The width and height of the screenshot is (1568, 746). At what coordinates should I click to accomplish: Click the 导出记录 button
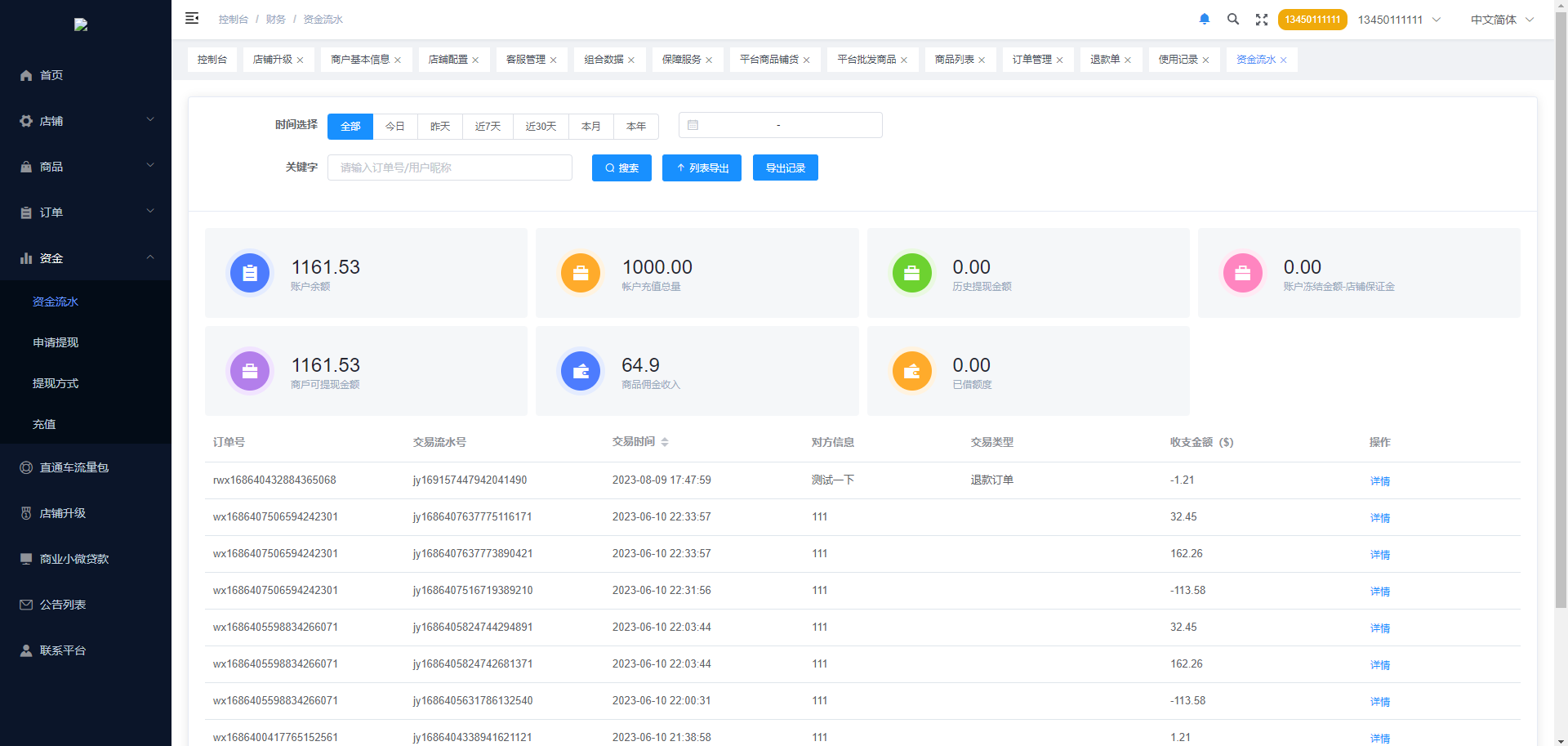(x=785, y=168)
